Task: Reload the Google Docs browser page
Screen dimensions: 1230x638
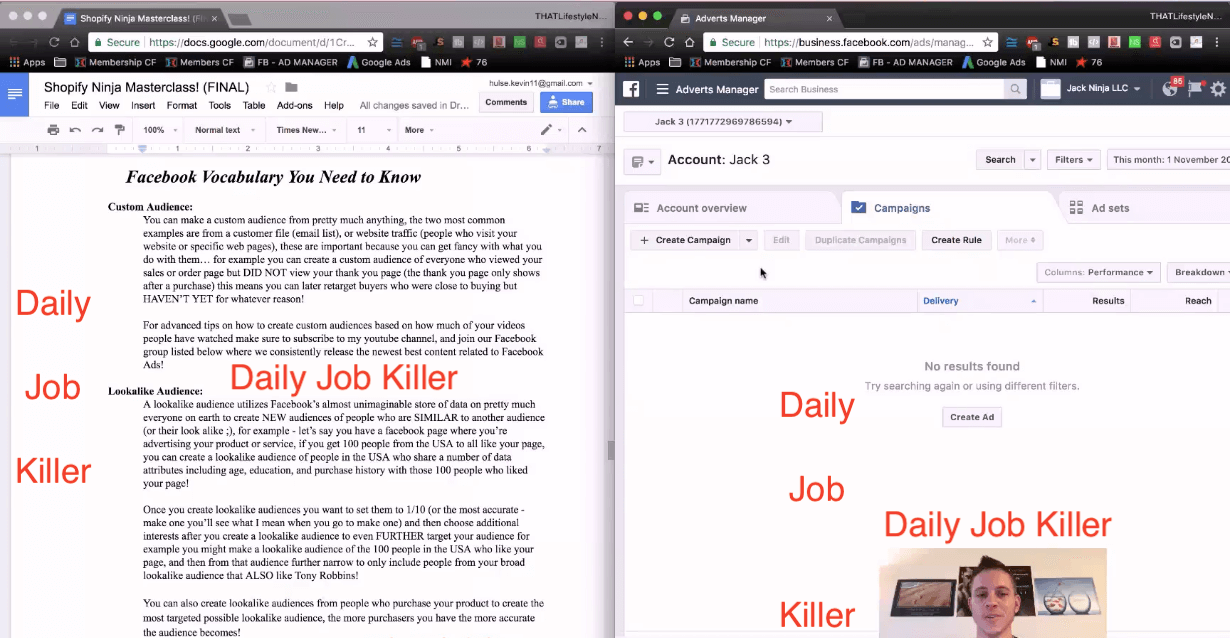Action: [x=54, y=42]
